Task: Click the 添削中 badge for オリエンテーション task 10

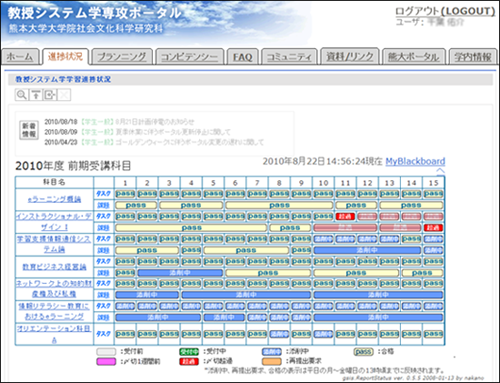Action: tap(323, 334)
